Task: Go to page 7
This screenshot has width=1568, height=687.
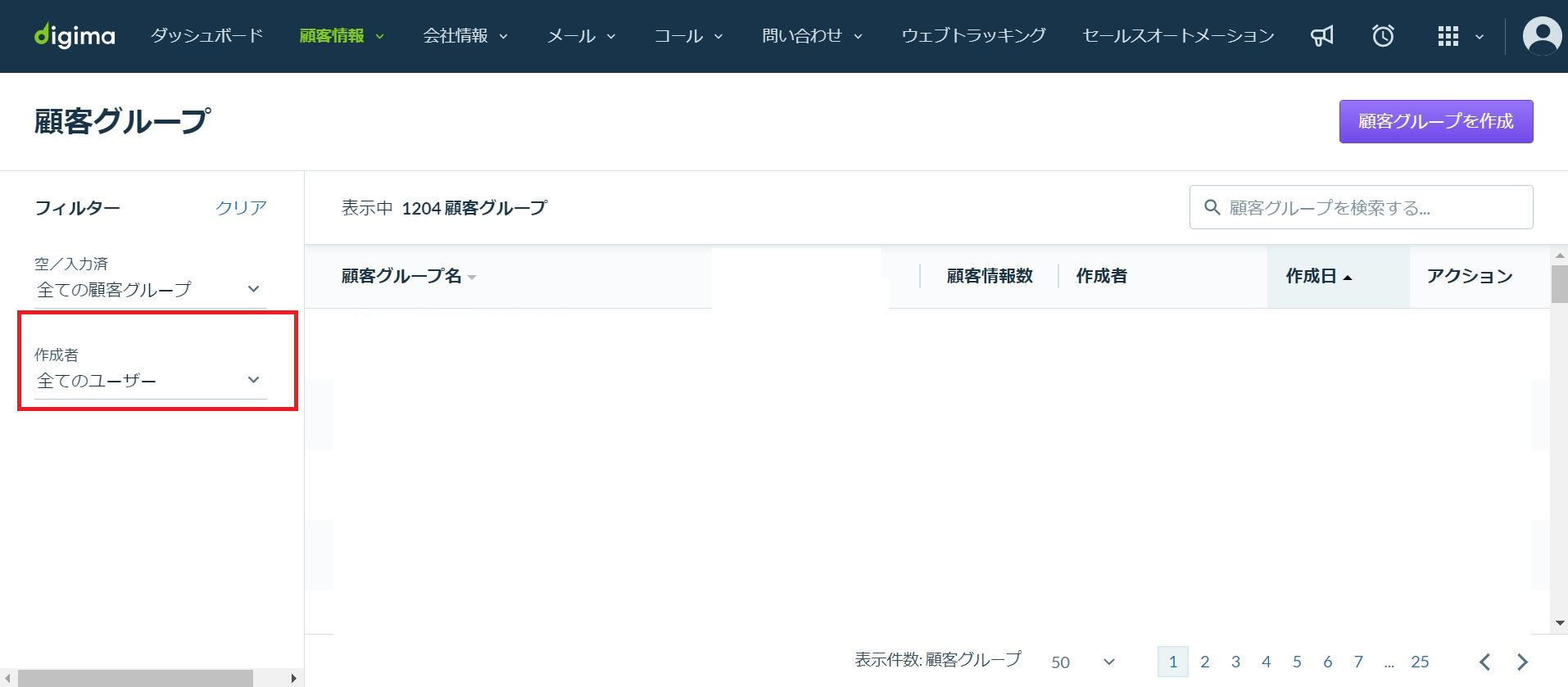Action: tap(1358, 662)
